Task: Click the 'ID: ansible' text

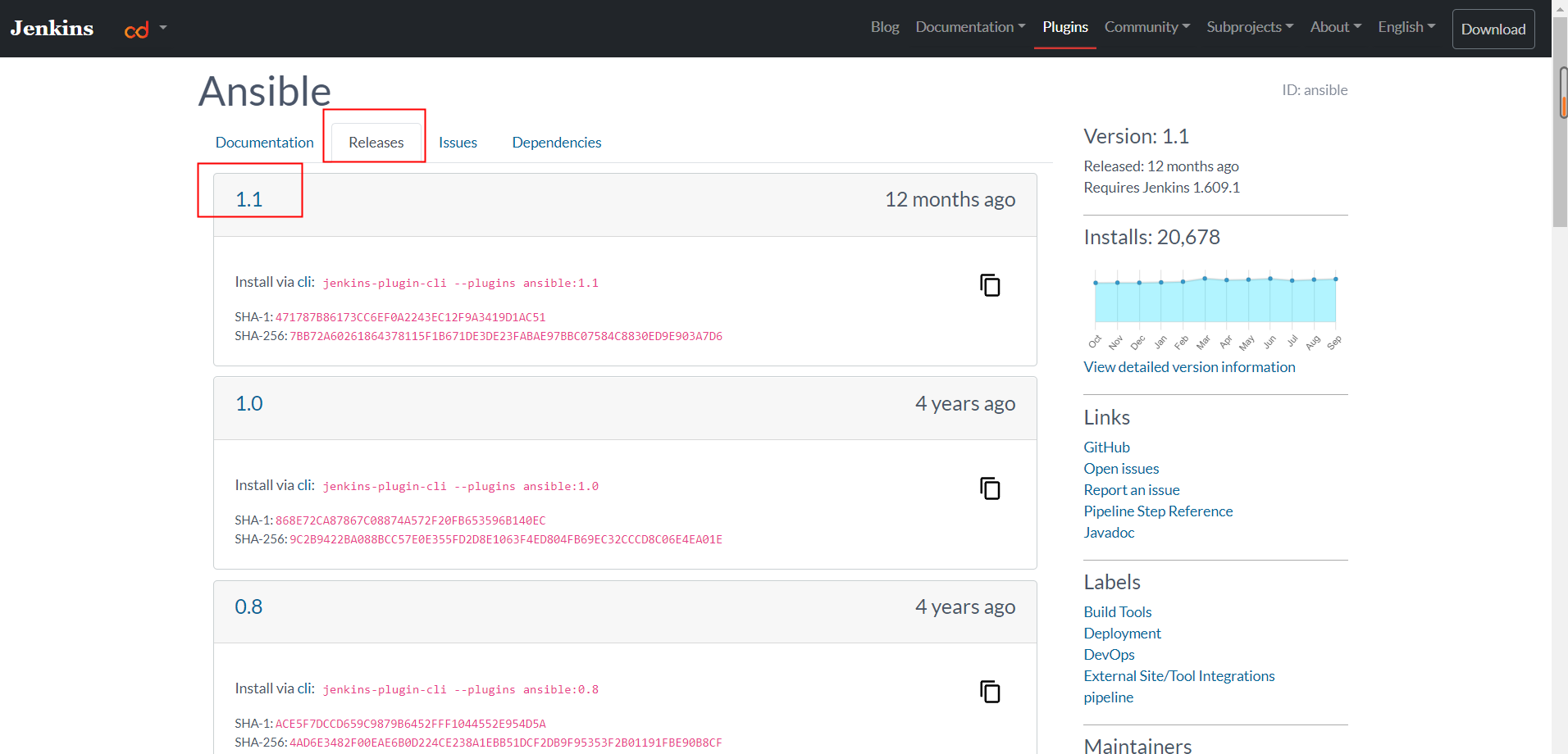Action: 1315,90
